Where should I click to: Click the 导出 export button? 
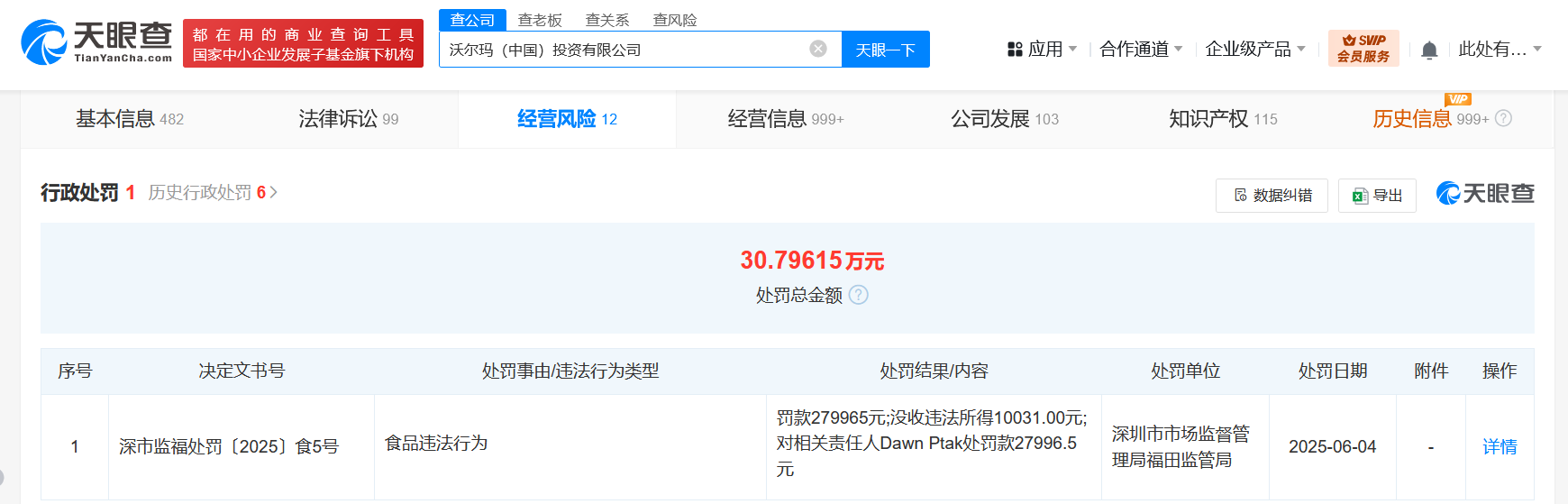click(x=1377, y=195)
